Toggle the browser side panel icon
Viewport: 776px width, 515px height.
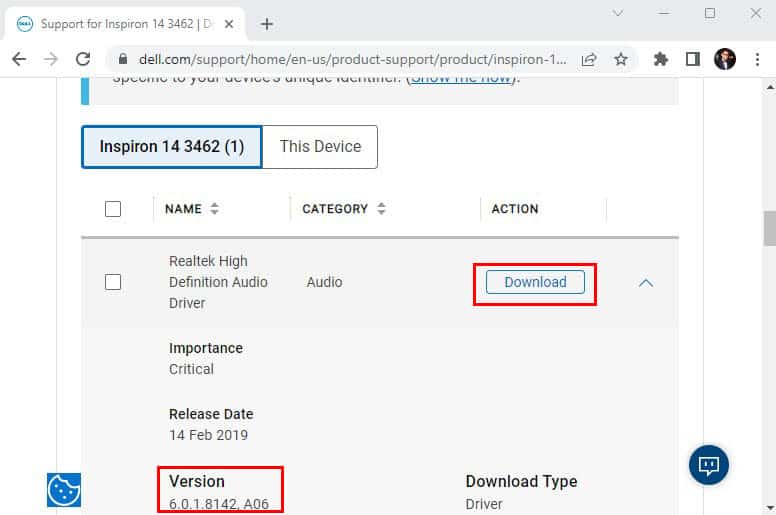tap(693, 59)
